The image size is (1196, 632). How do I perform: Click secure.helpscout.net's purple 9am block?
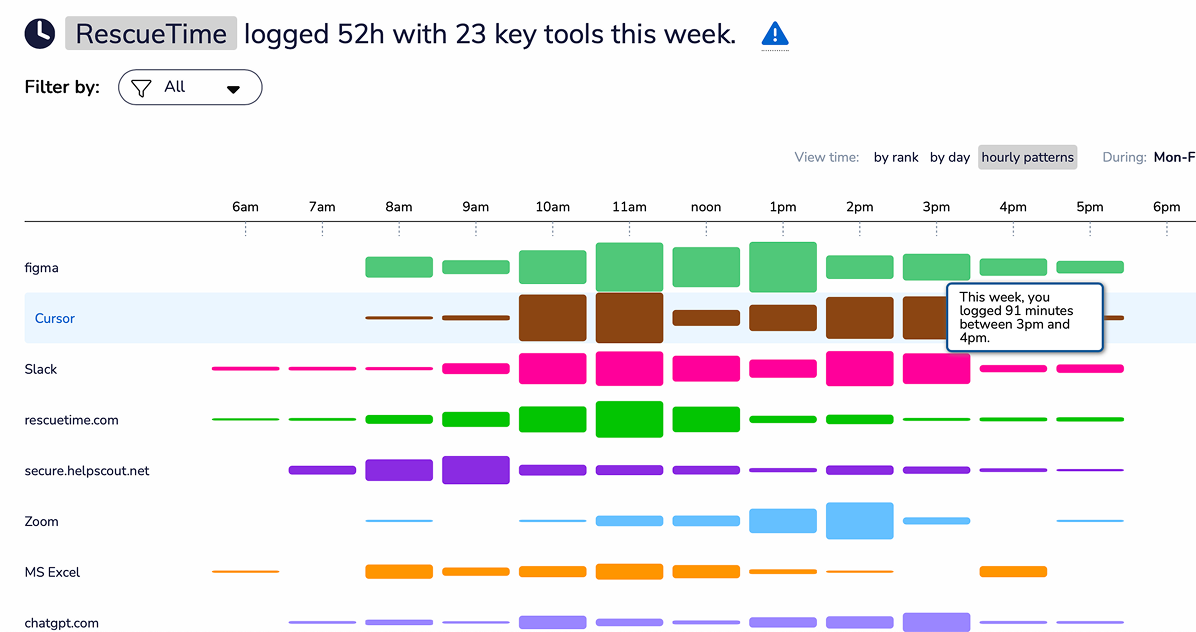coord(476,470)
